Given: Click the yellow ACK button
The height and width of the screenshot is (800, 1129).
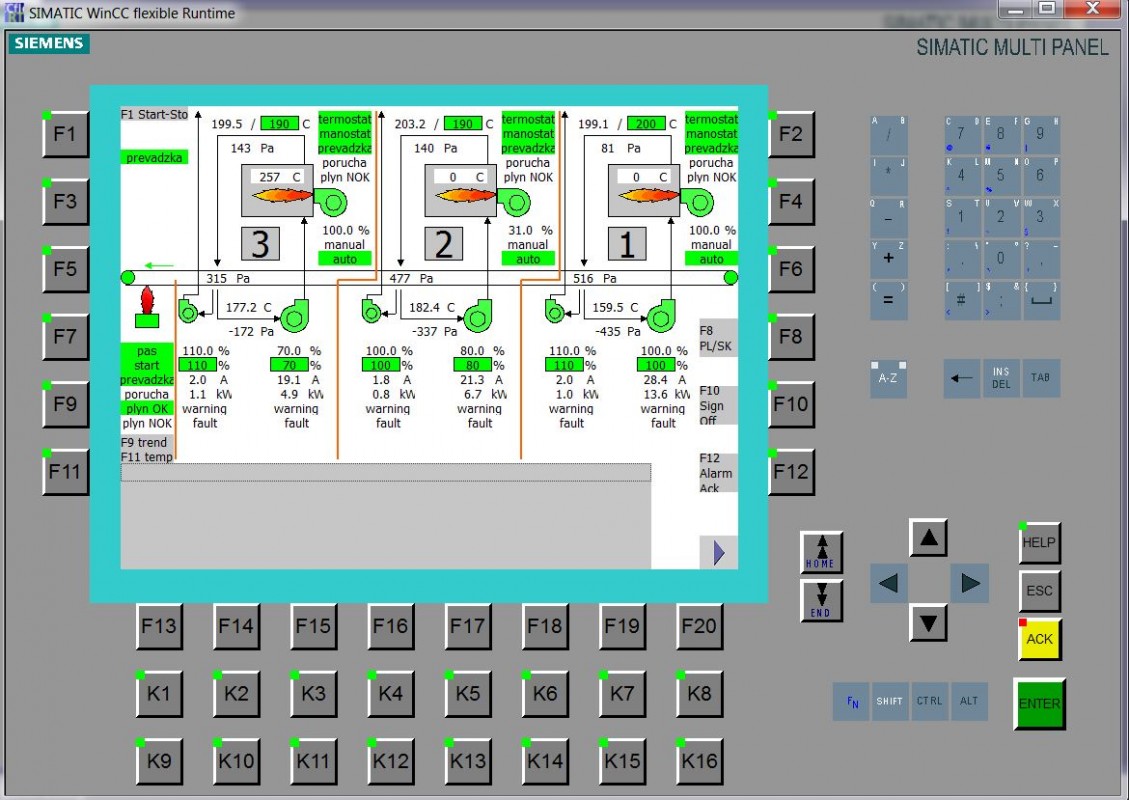Looking at the screenshot, I should (1040, 639).
